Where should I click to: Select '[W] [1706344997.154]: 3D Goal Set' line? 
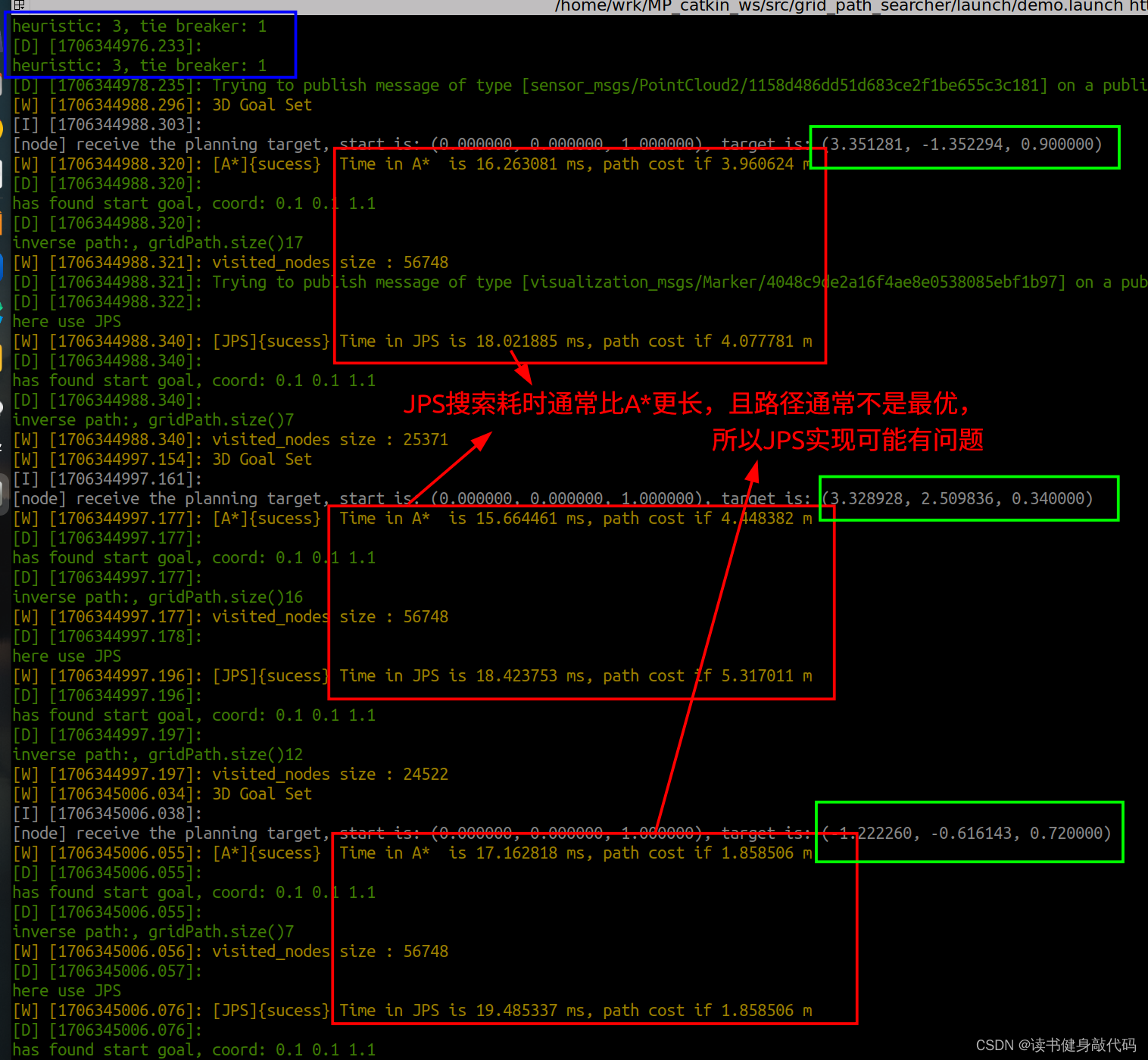tap(162, 460)
